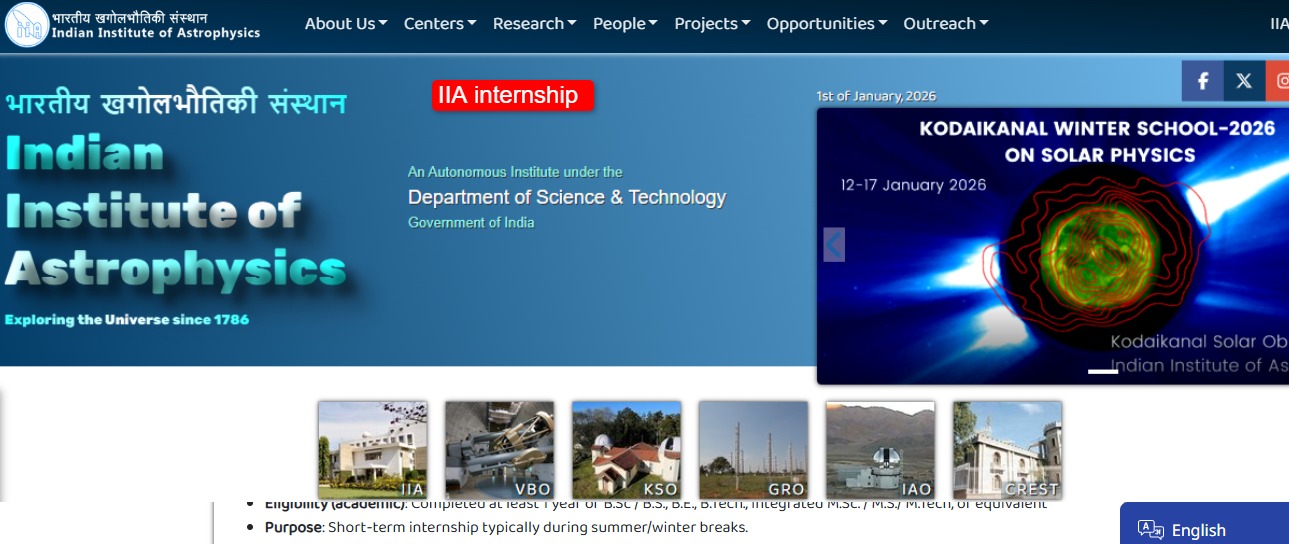Open the Opportunities dropdown

click(826, 24)
